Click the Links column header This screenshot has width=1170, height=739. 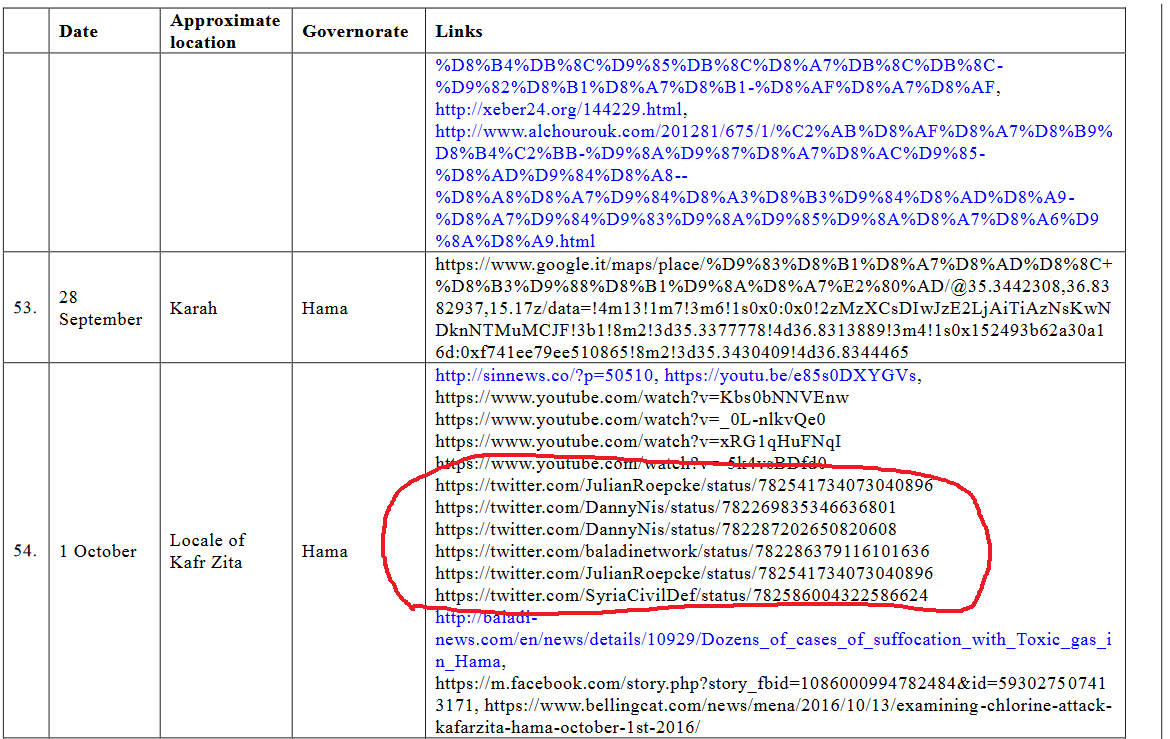[x=459, y=31]
